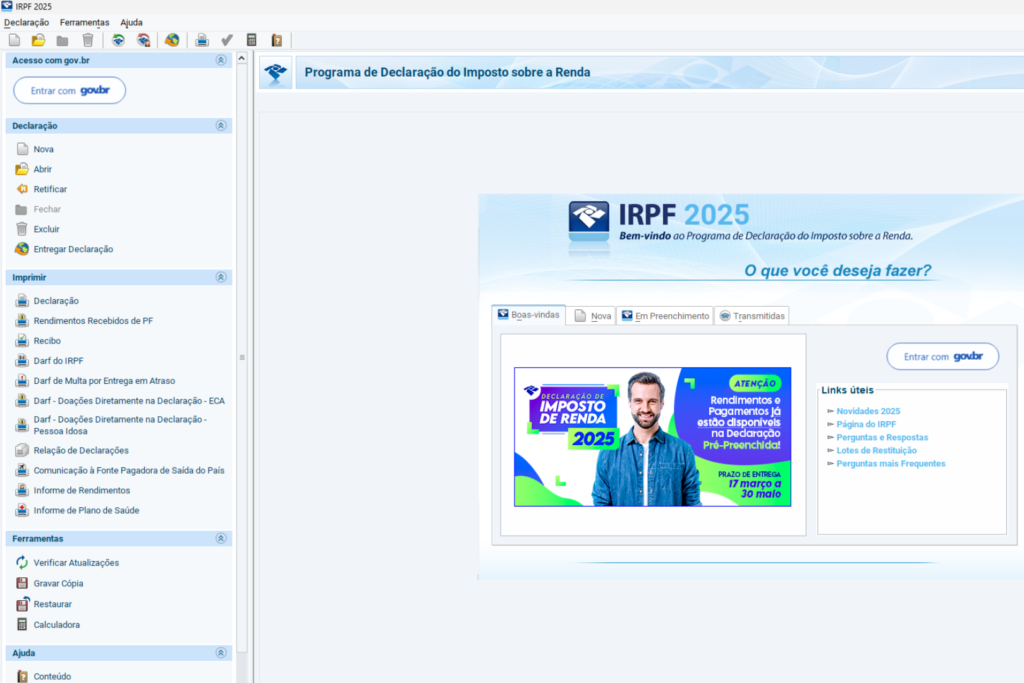Click the help book toolbar icon
Screen dimensions: 1024x683
[277, 40]
